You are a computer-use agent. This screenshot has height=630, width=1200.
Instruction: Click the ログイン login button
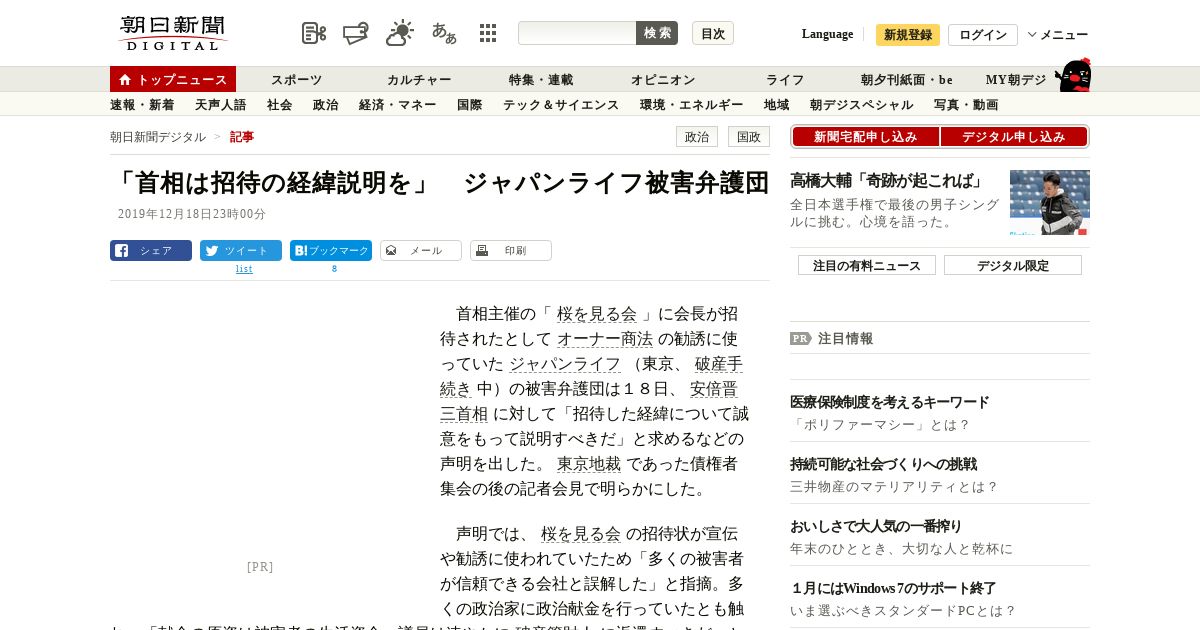click(x=983, y=35)
